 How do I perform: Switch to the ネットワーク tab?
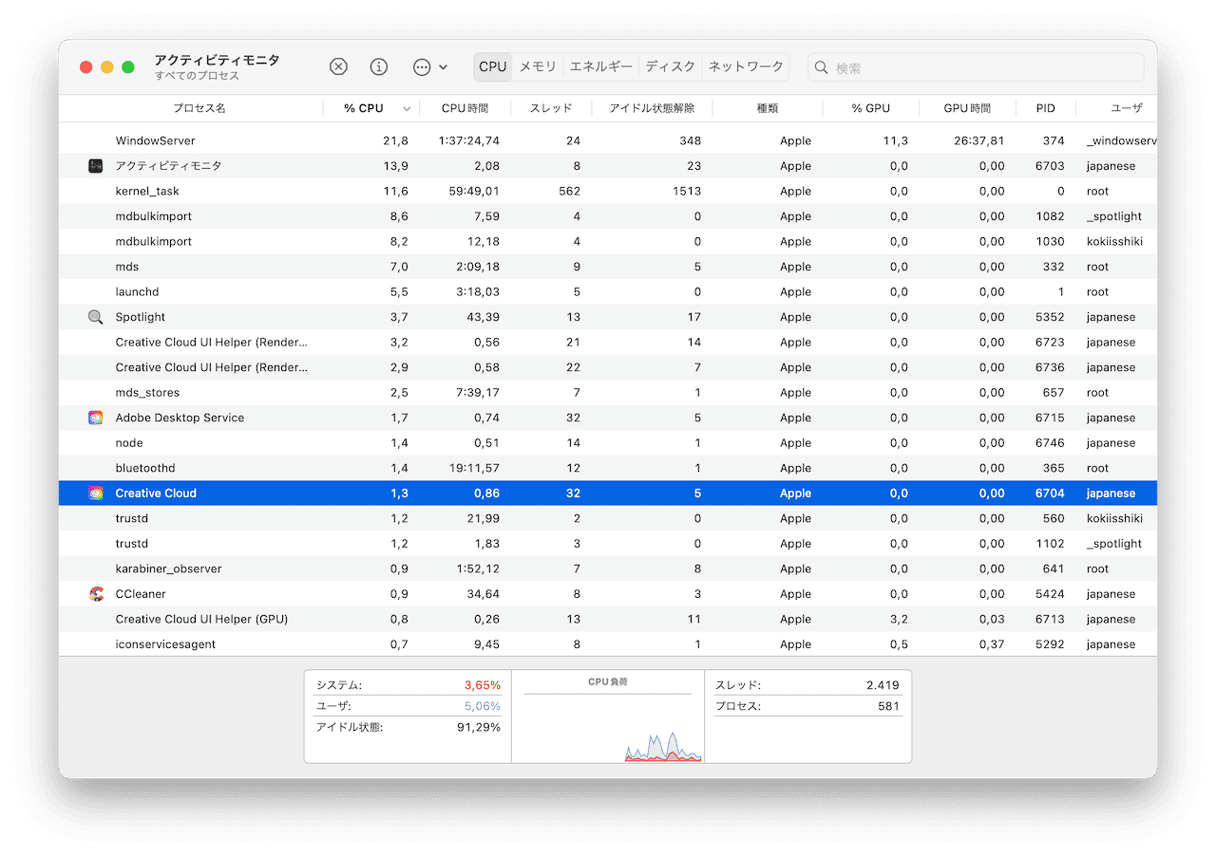[x=746, y=67]
